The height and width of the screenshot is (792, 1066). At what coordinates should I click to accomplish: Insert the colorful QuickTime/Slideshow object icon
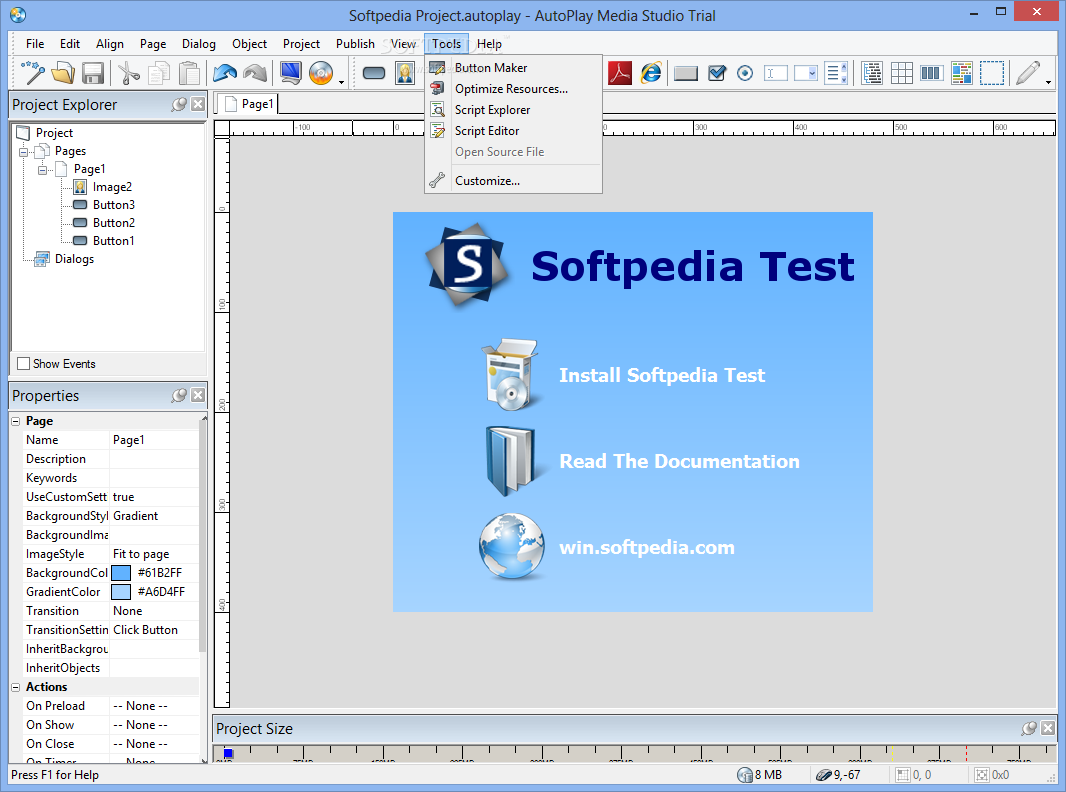962,73
